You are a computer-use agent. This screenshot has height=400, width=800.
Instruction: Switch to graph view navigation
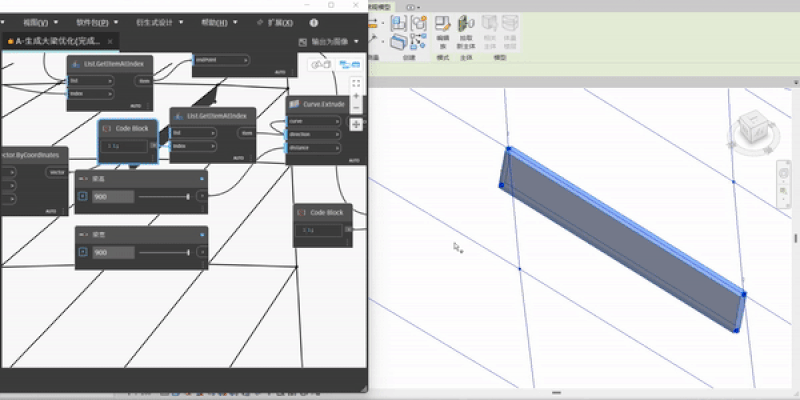tap(350, 64)
